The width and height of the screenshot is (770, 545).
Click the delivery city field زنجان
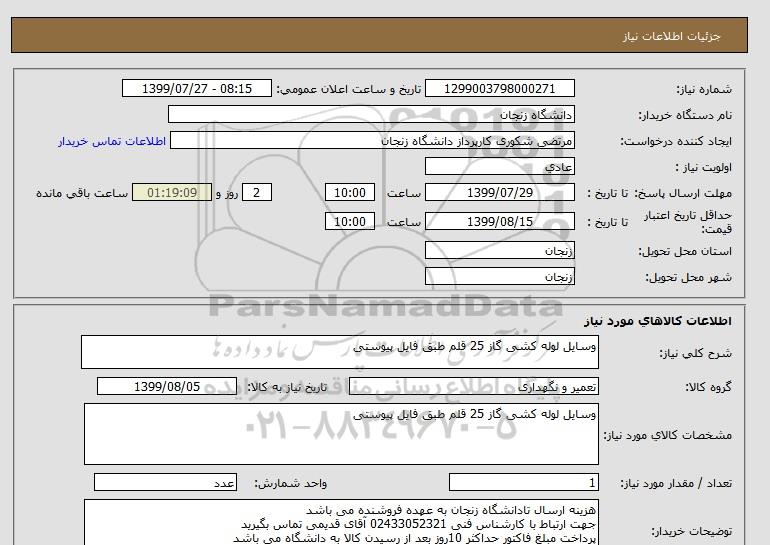pyautogui.click(x=499, y=276)
